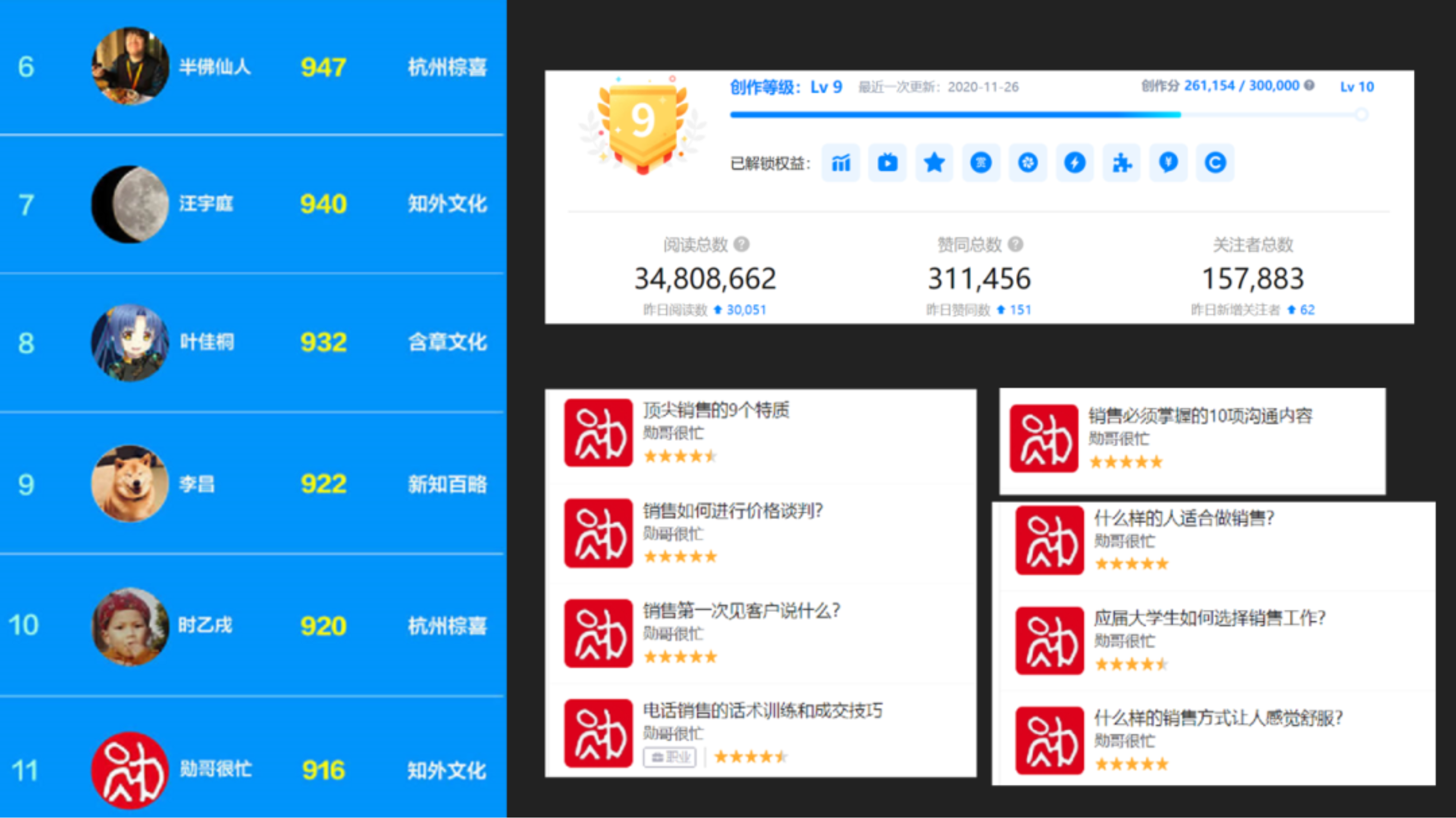Open course 销售如何进行价格谈判?
1456x818 pixels.
click(732, 511)
